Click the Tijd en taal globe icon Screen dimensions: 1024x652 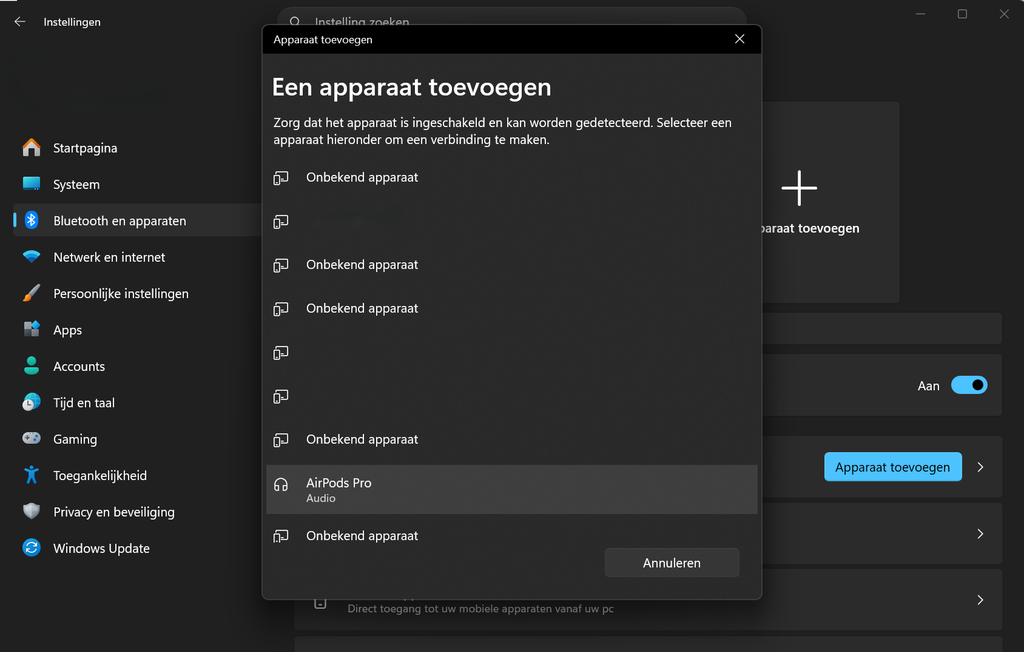(31, 402)
